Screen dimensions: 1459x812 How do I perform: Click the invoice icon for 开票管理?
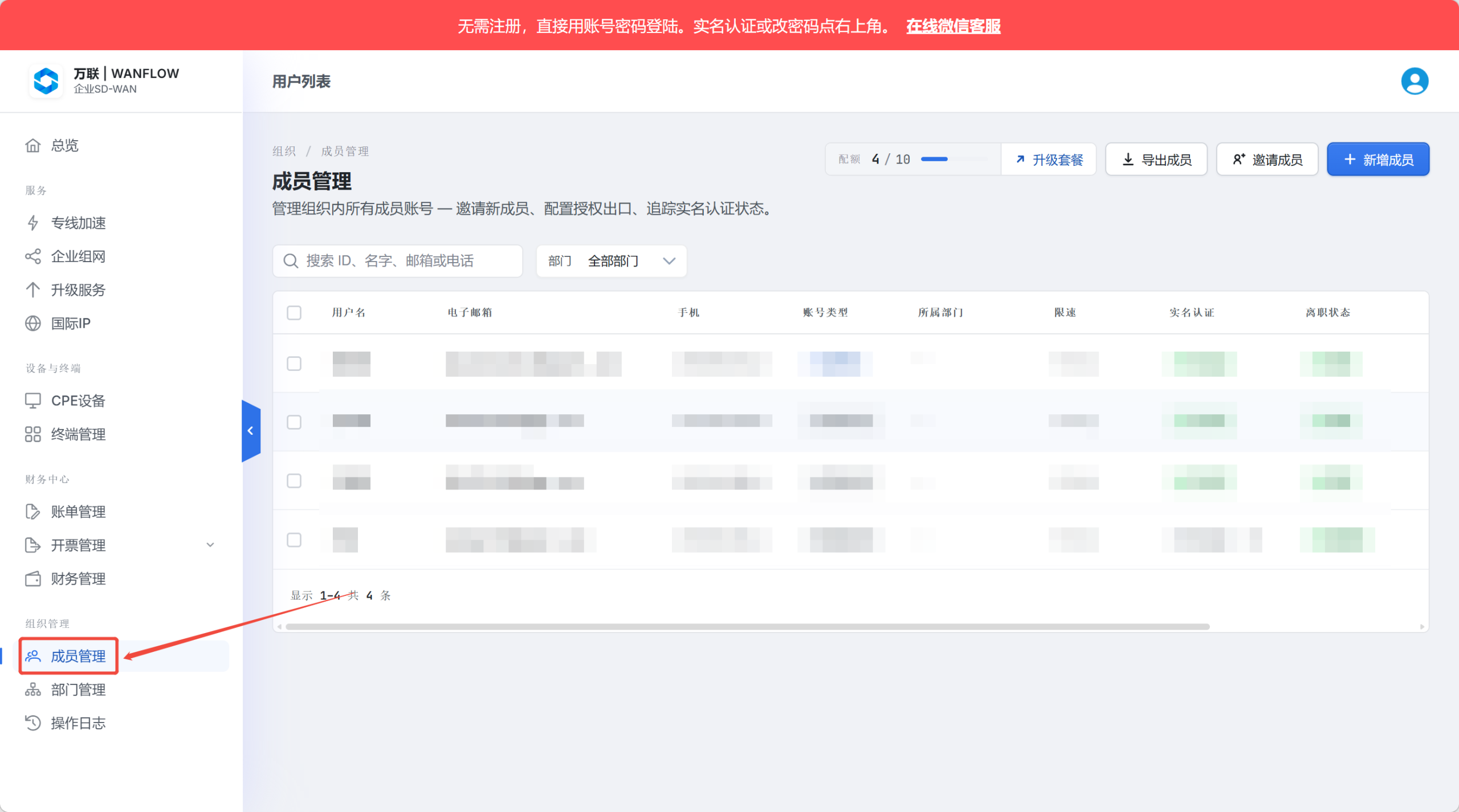[33, 545]
